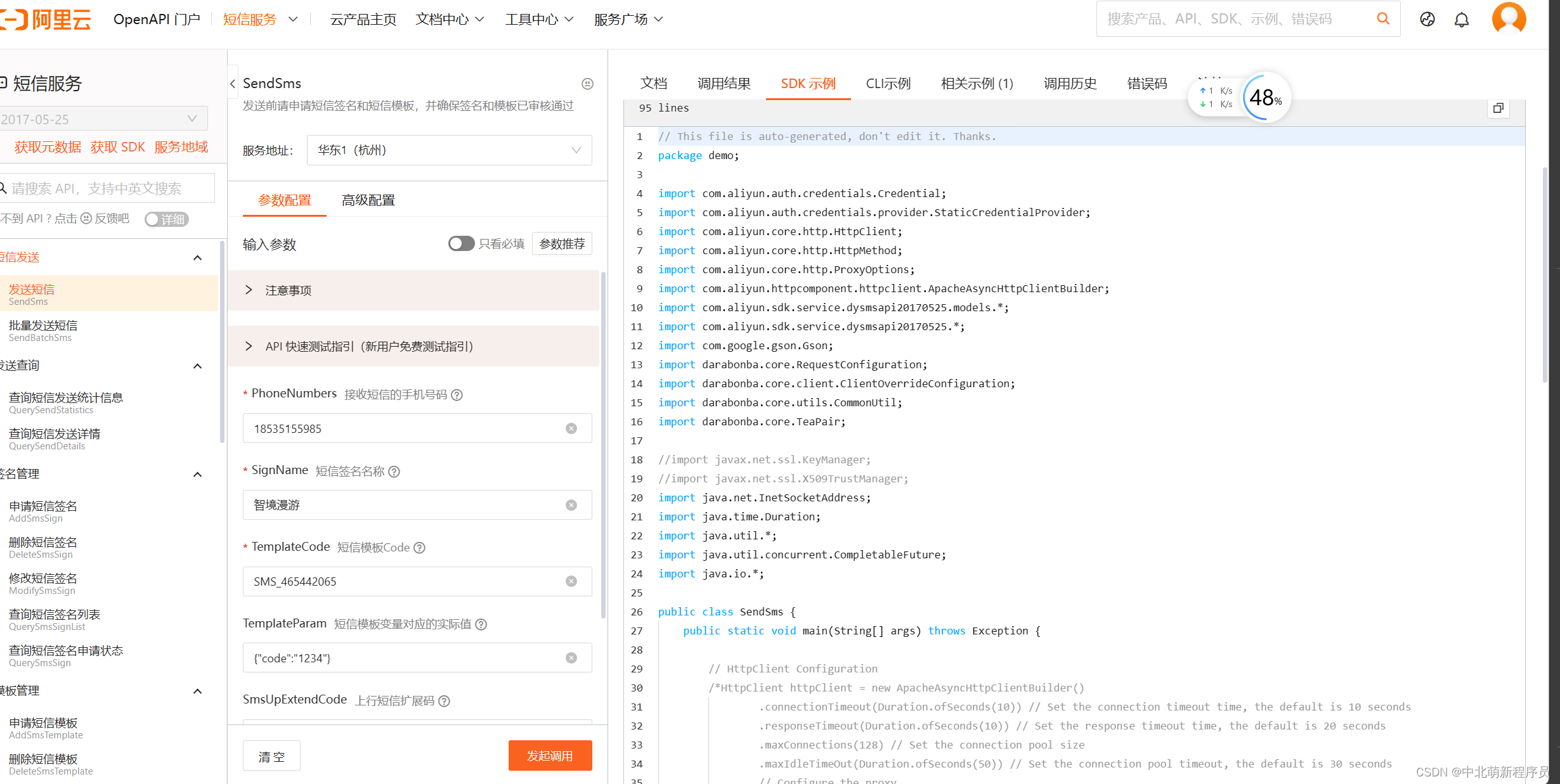Expand the 注意事项 section
The width and height of the screenshot is (1560, 784).
pyautogui.click(x=413, y=290)
